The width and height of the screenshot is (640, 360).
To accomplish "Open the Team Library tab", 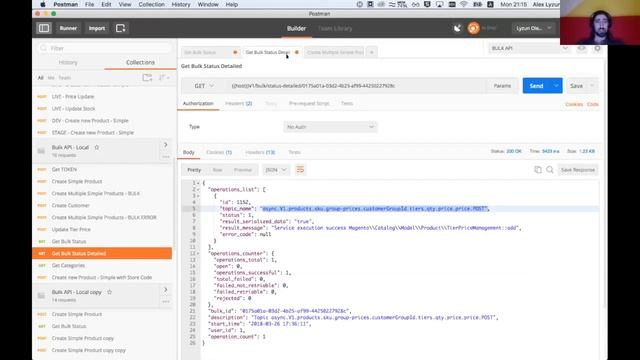I will pyautogui.click(x=335, y=28).
